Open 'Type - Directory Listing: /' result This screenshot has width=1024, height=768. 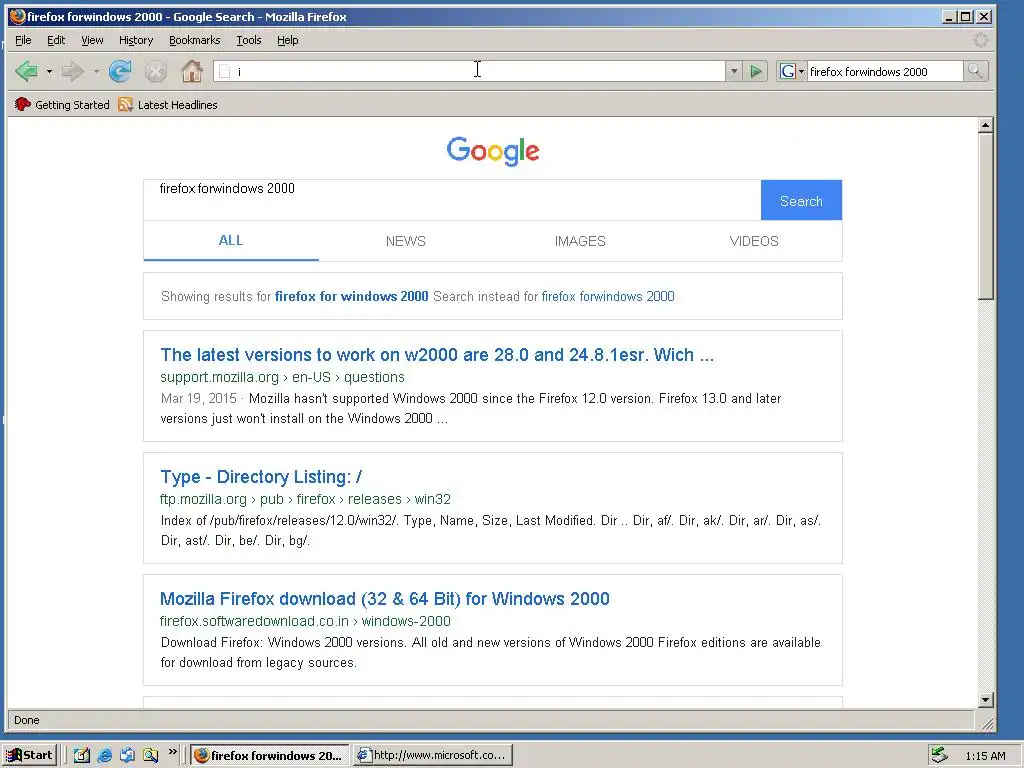click(261, 477)
